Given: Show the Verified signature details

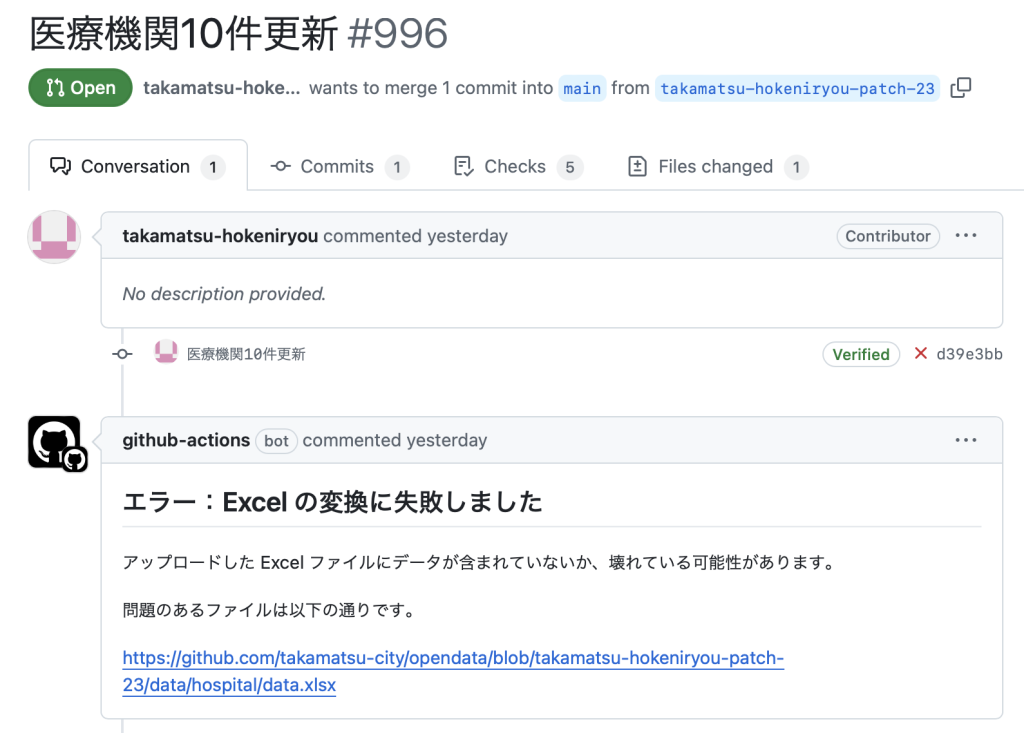Looking at the screenshot, I should (861, 354).
